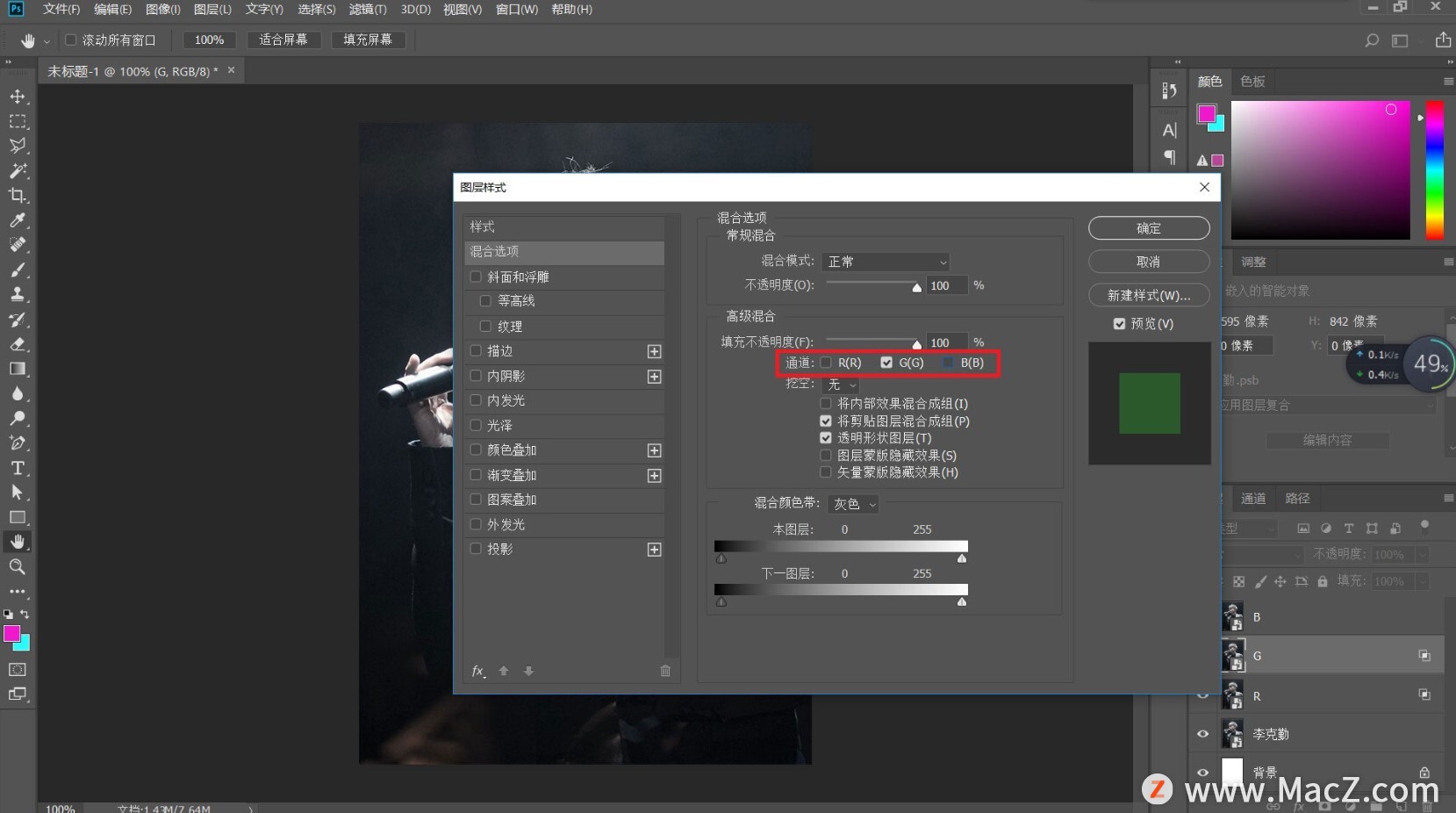Check 将内部效果混合成组(I) option

pyautogui.click(x=826, y=404)
